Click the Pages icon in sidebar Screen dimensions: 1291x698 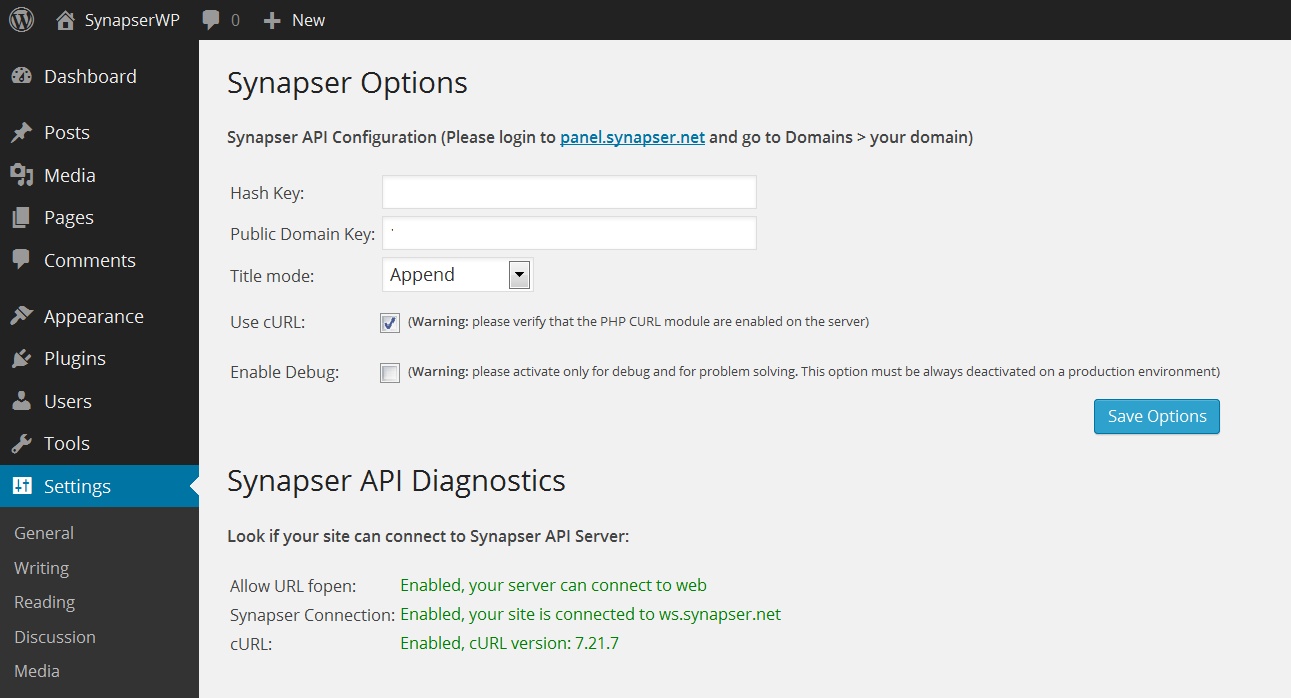22,218
